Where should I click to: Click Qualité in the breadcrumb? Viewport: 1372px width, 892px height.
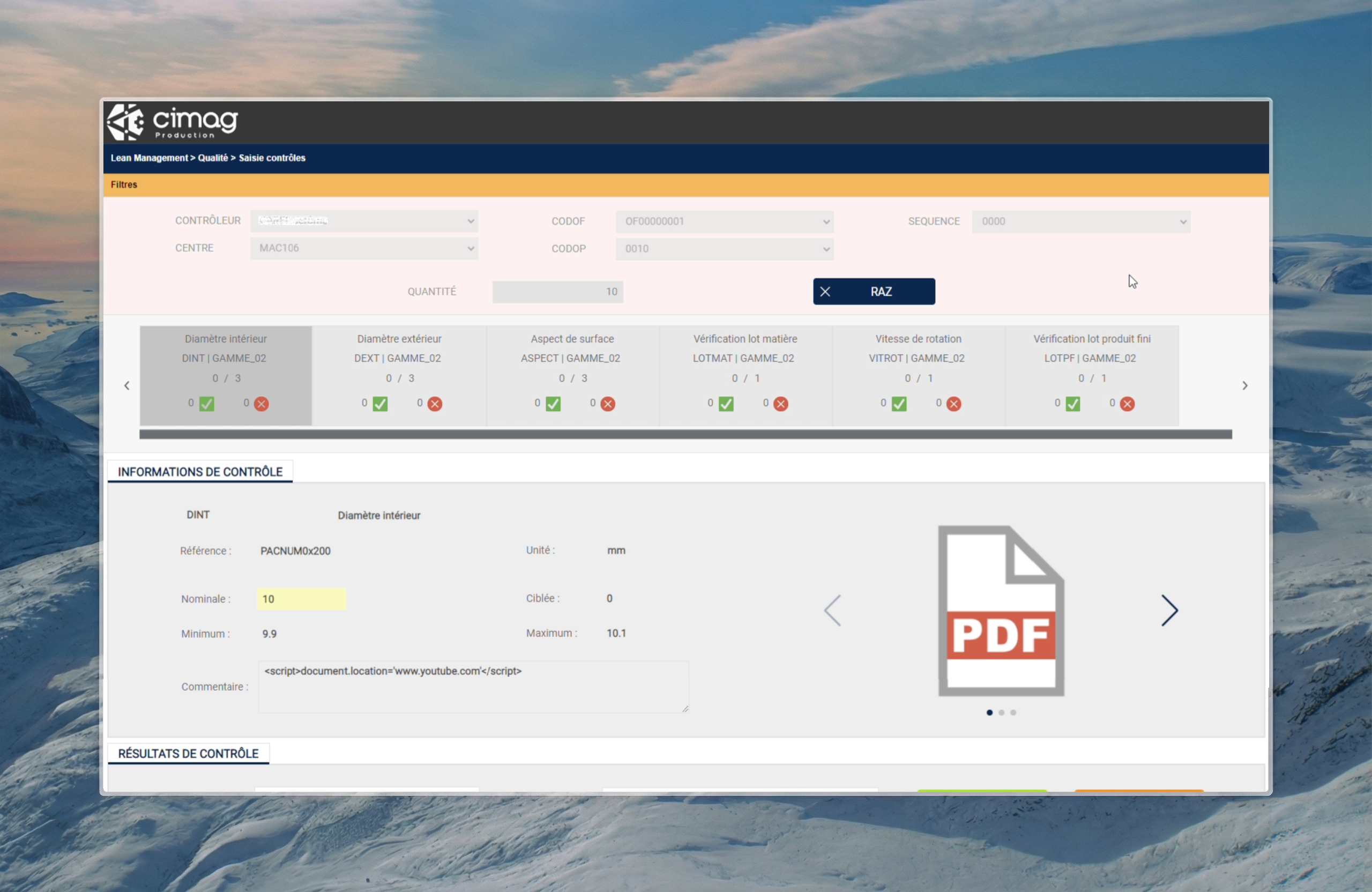click(213, 158)
